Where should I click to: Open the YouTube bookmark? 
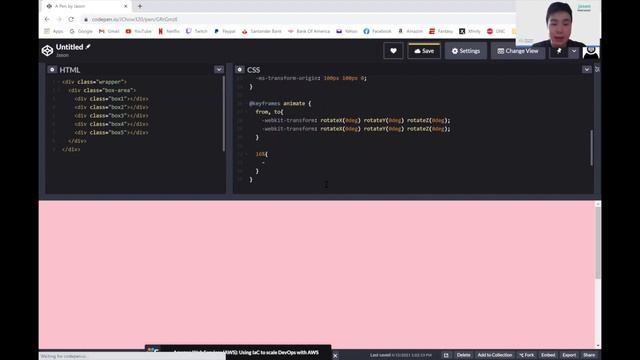point(138,31)
